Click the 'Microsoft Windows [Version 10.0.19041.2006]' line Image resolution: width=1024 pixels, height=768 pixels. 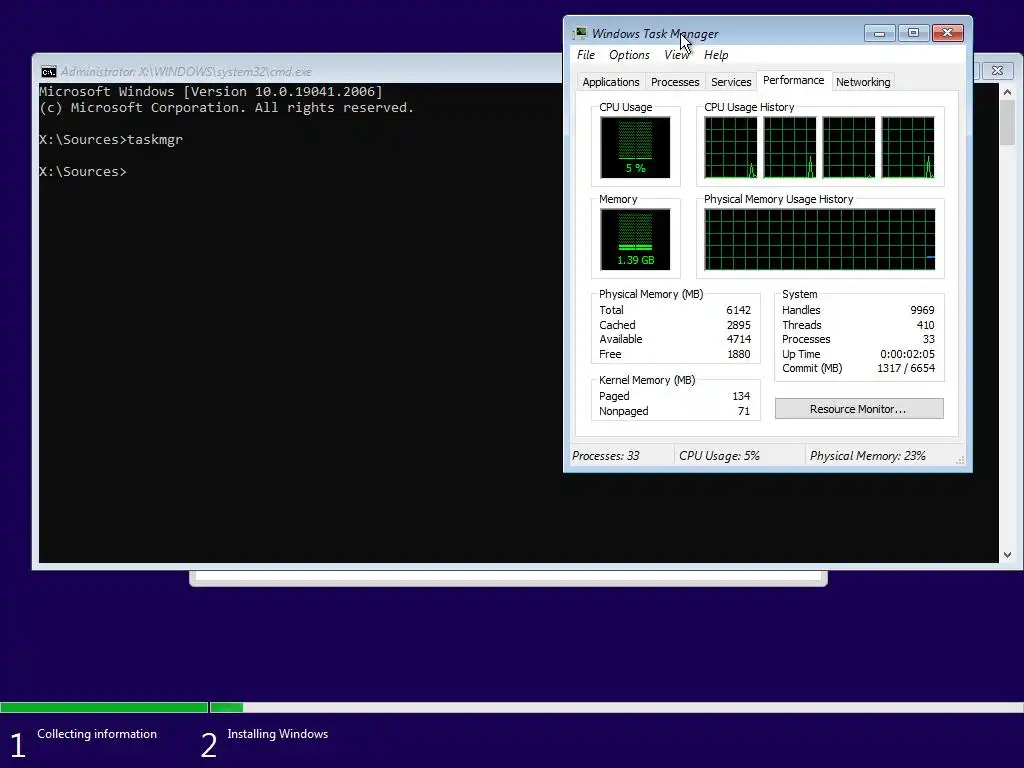(x=211, y=91)
